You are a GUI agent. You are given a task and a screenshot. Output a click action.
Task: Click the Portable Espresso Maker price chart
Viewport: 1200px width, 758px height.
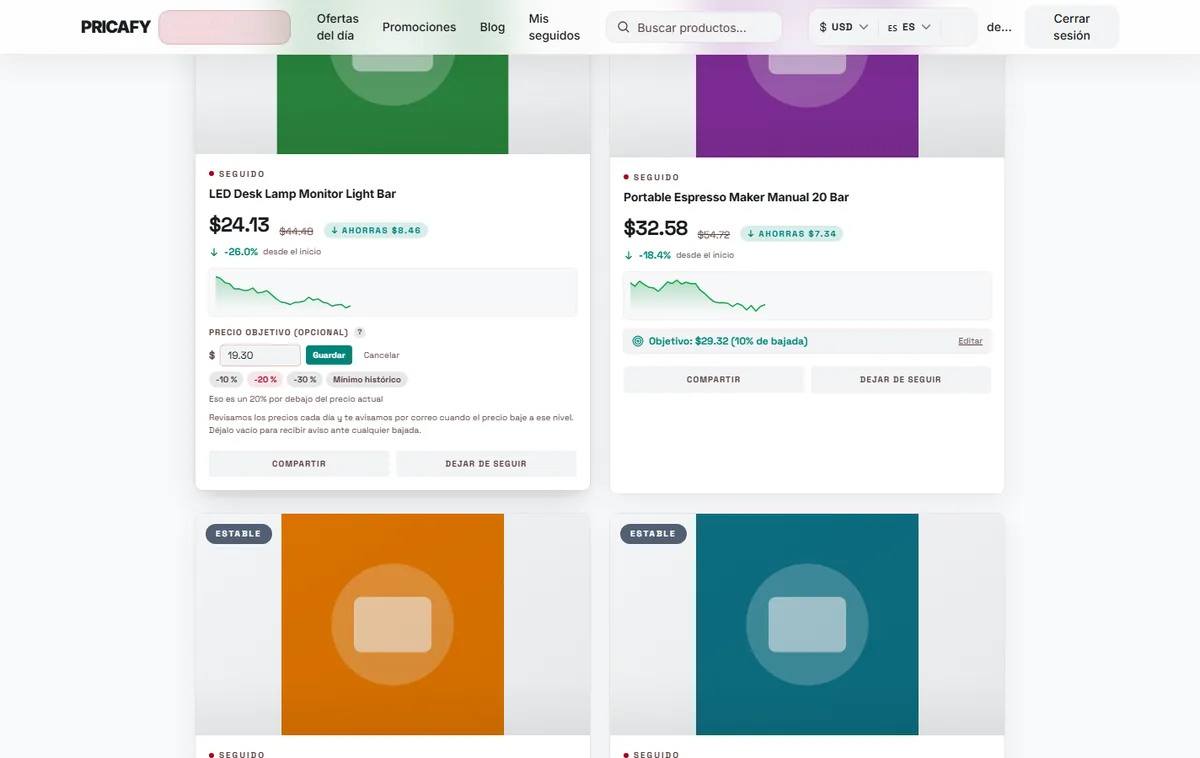(807, 296)
